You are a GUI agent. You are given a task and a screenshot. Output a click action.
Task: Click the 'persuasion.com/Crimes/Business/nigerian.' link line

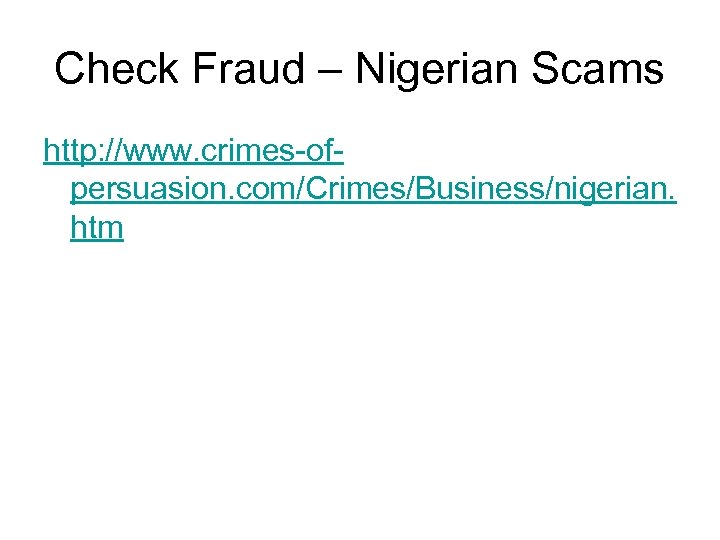pos(372,190)
